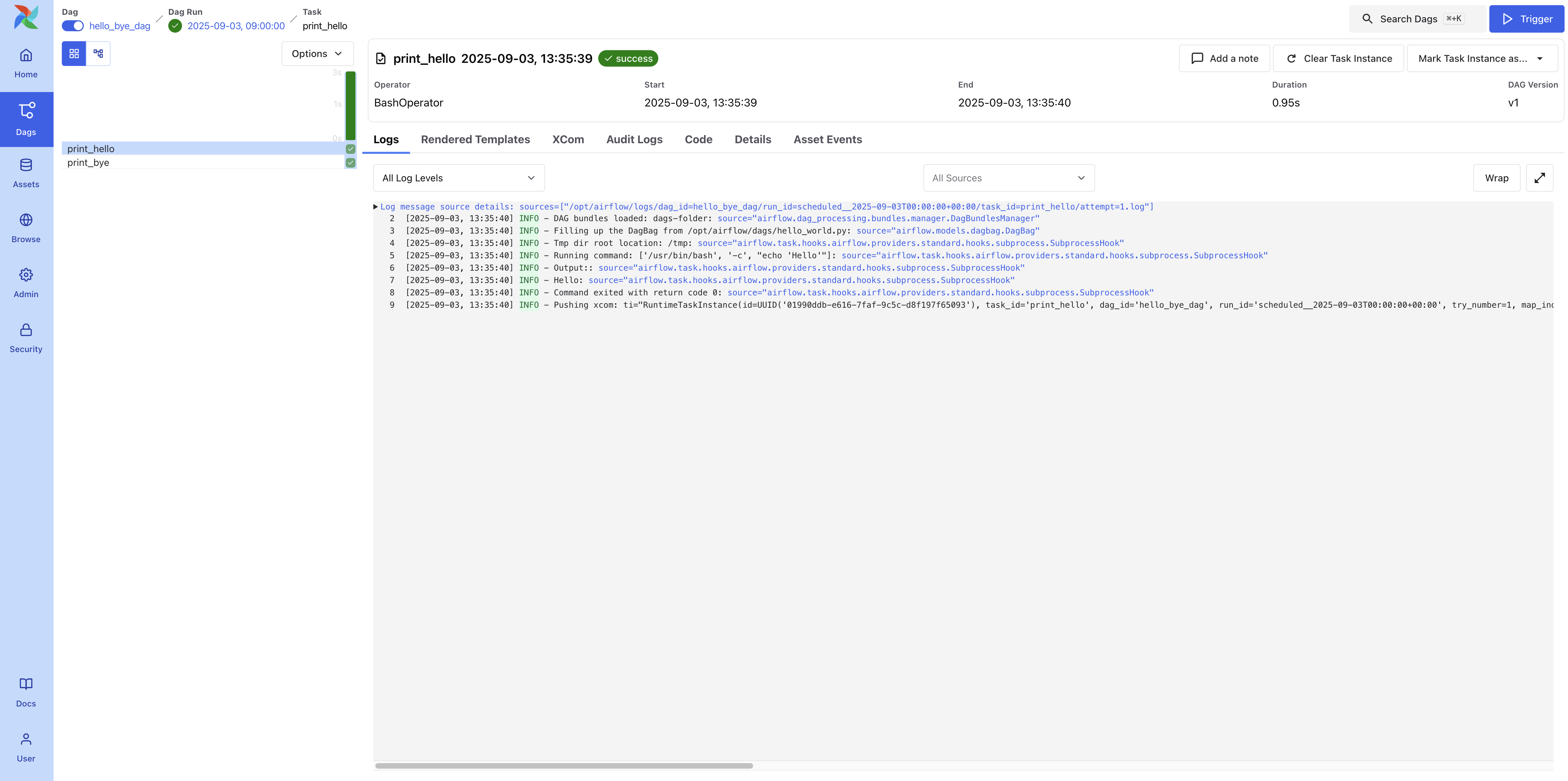Click Clear Task Instance button
The image size is (1568, 781).
coord(1338,58)
